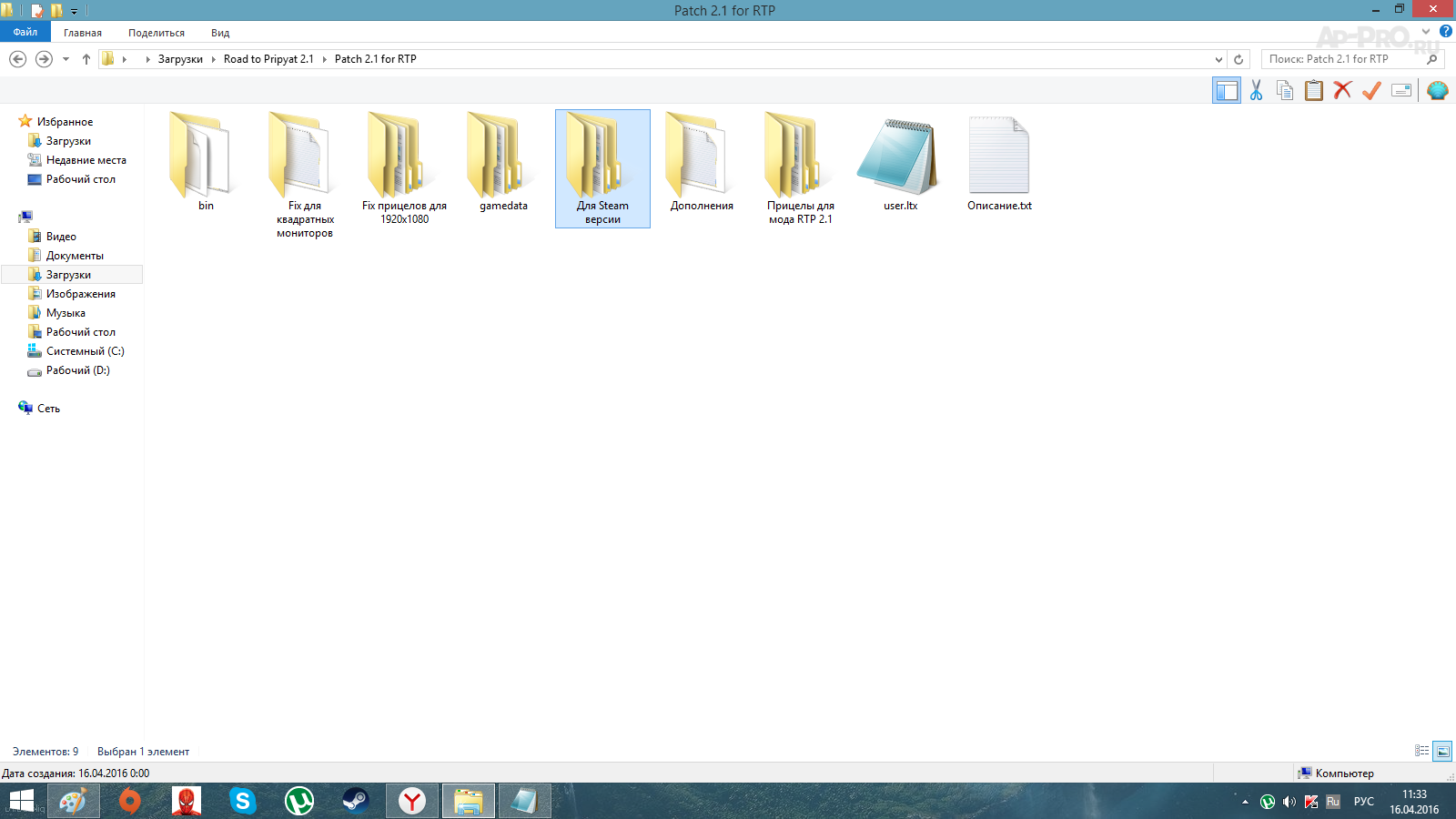Open address bar history dropdown

pyautogui.click(x=1219, y=59)
